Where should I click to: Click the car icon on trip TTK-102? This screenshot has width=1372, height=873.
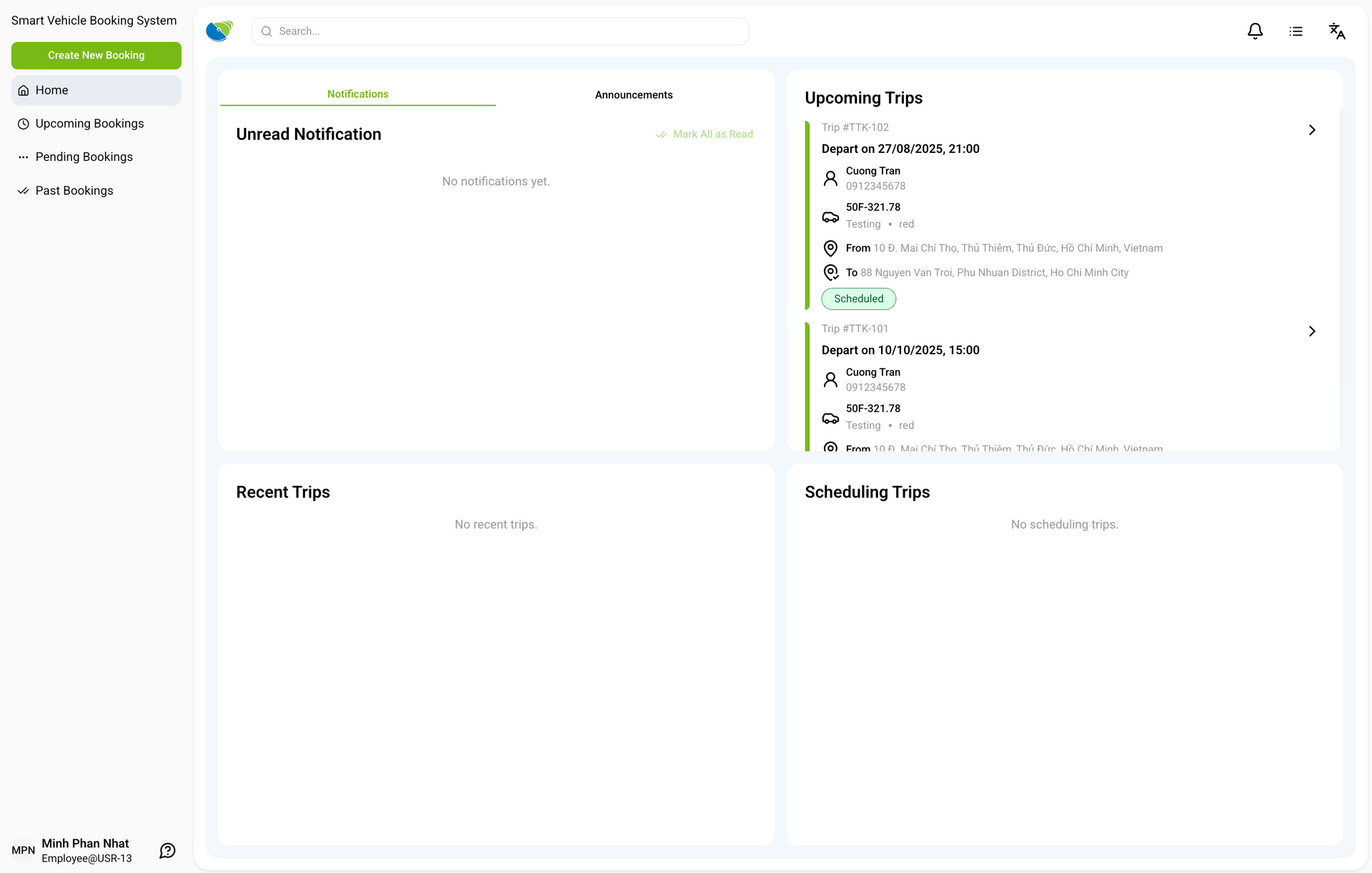[x=830, y=216]
